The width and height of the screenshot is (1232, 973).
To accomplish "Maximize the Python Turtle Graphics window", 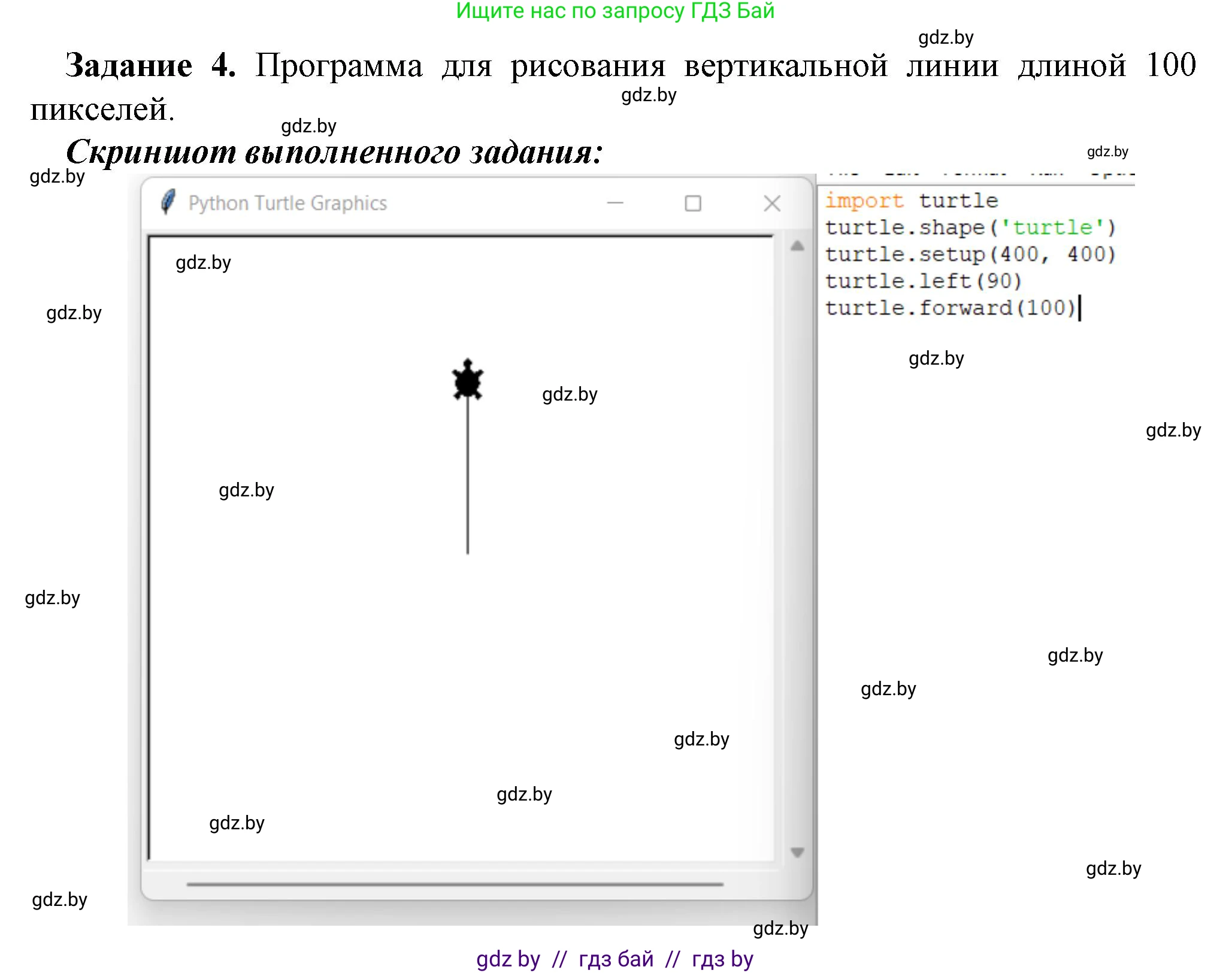I will (692, 204).
